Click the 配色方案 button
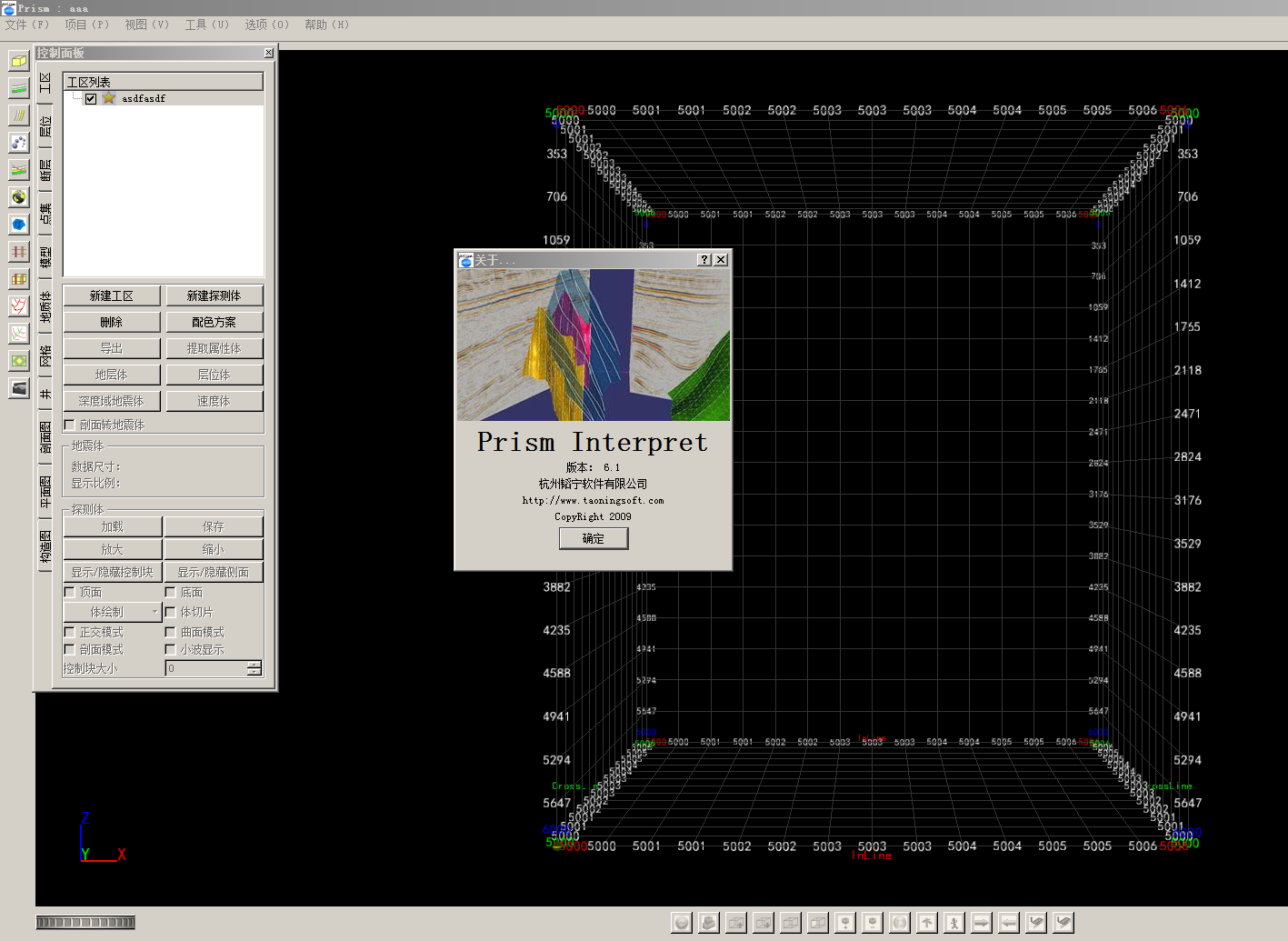 (x=215, y=322)
